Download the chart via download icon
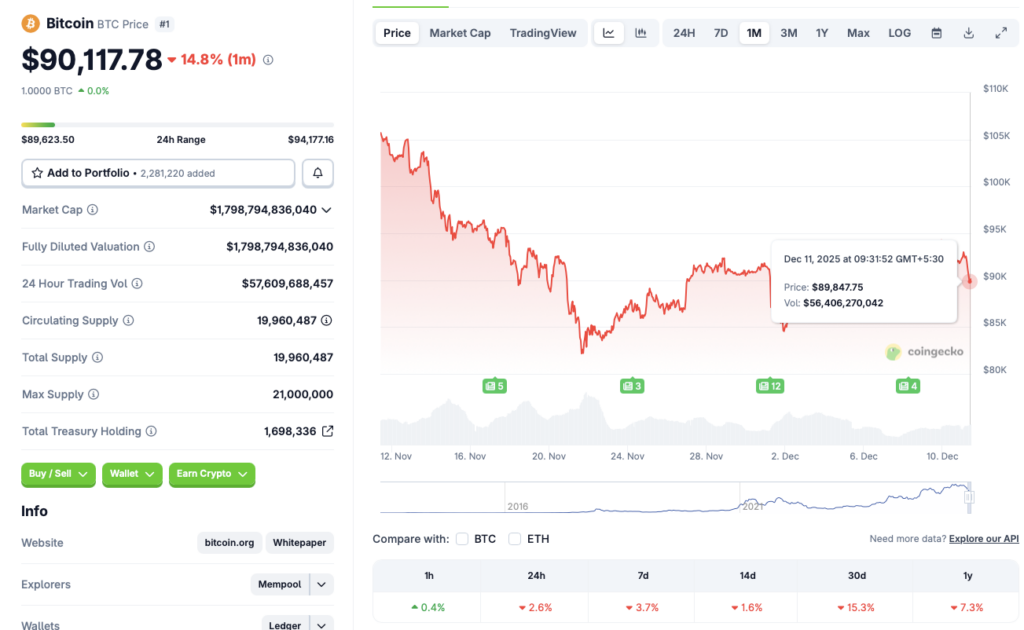Screen dimensions: 1024x630 968,32
